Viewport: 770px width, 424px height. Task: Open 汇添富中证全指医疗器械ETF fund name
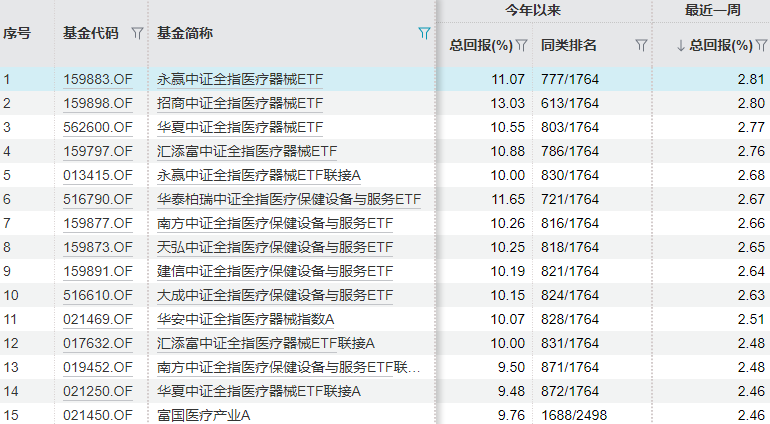click(x=247, y=151)
